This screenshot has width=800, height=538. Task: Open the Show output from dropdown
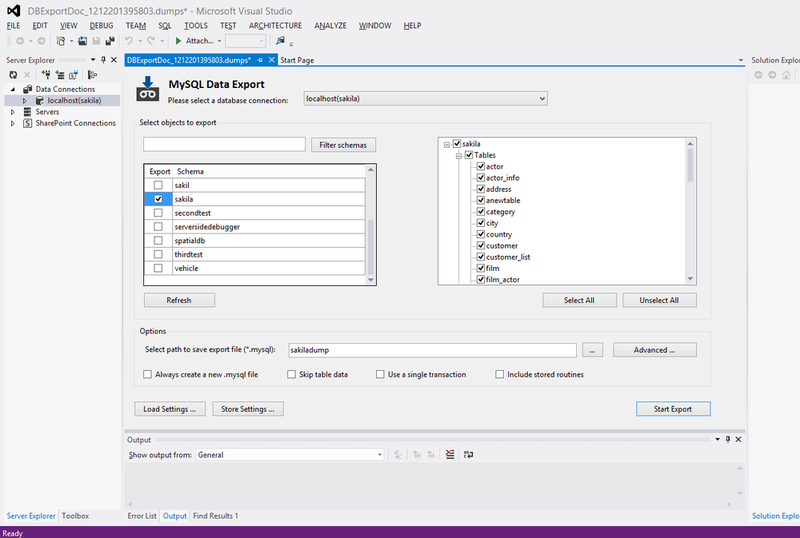pos(380,455)
